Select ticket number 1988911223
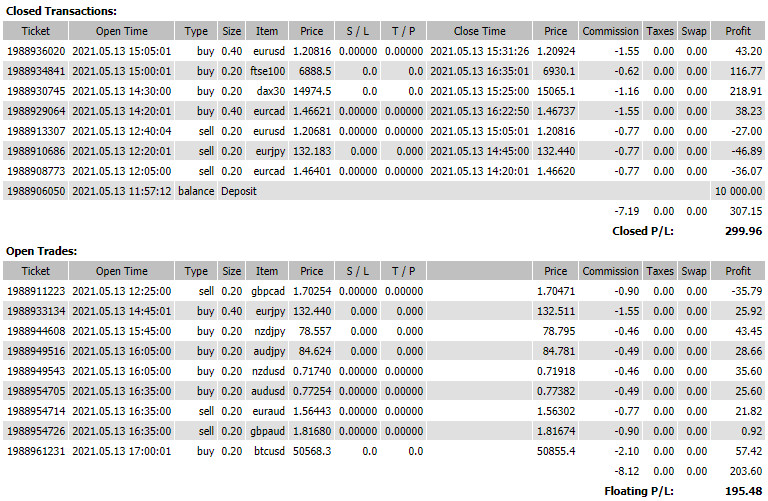 click(x=36, y=291)
